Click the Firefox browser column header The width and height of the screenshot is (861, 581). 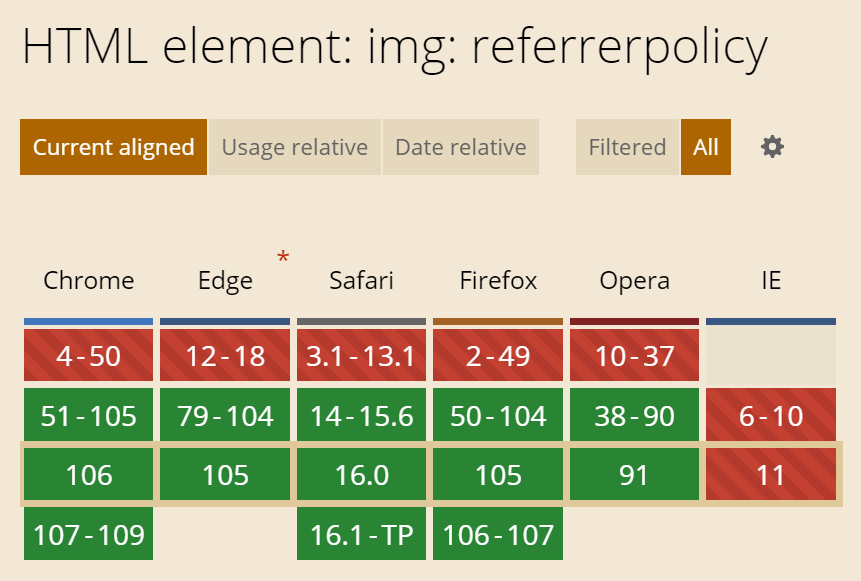tap(498, 281)
